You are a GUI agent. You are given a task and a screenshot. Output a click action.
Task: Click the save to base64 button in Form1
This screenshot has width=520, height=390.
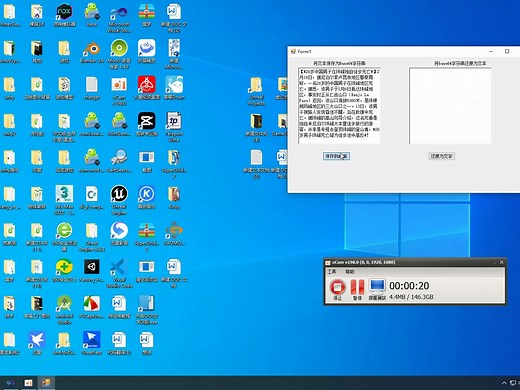coord(336,156)
